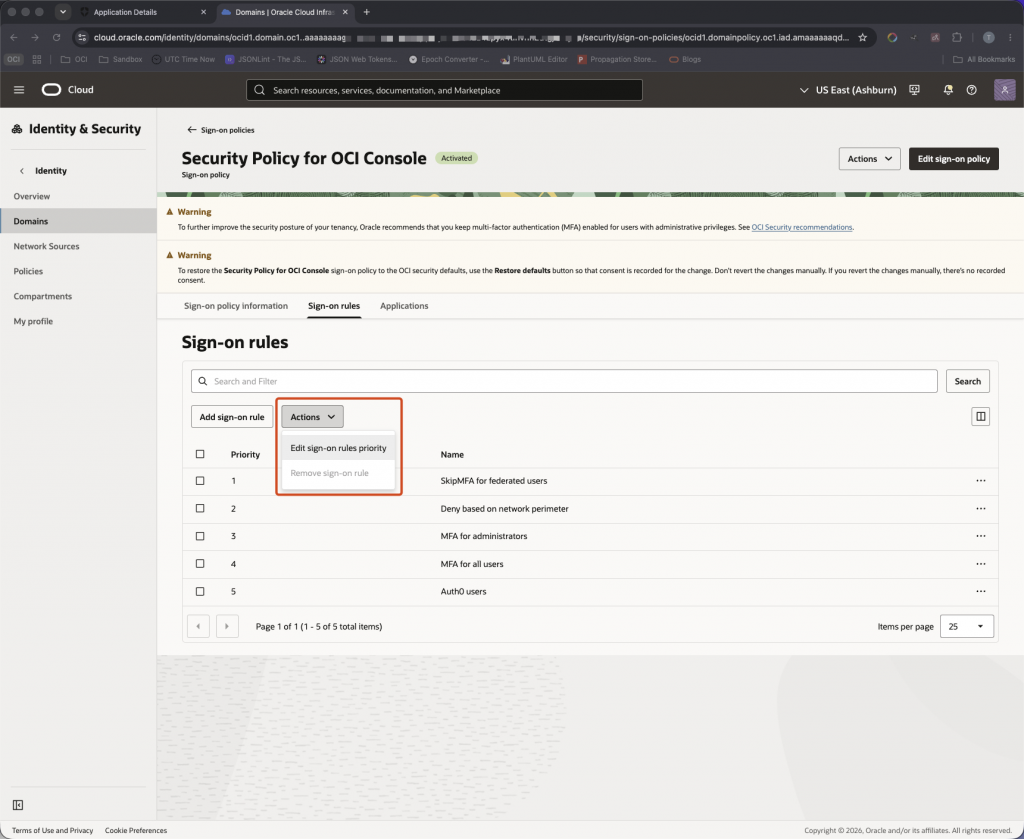The width and height of the screenshot is (1024, 839).
Task: Open row menu for MFA for administrators
Action: [x=980, y=536]
